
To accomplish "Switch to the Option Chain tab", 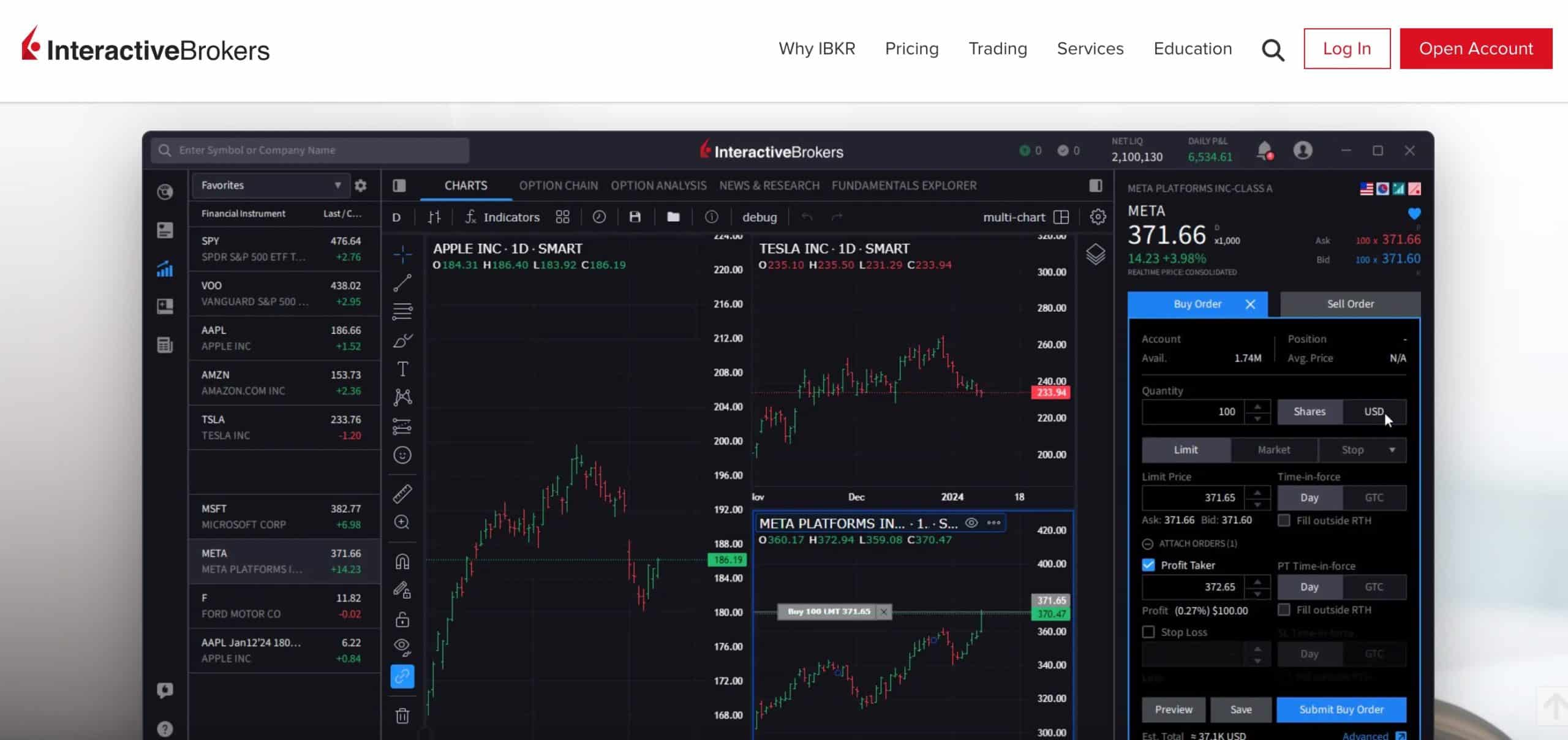I will (x=558, y=186).
